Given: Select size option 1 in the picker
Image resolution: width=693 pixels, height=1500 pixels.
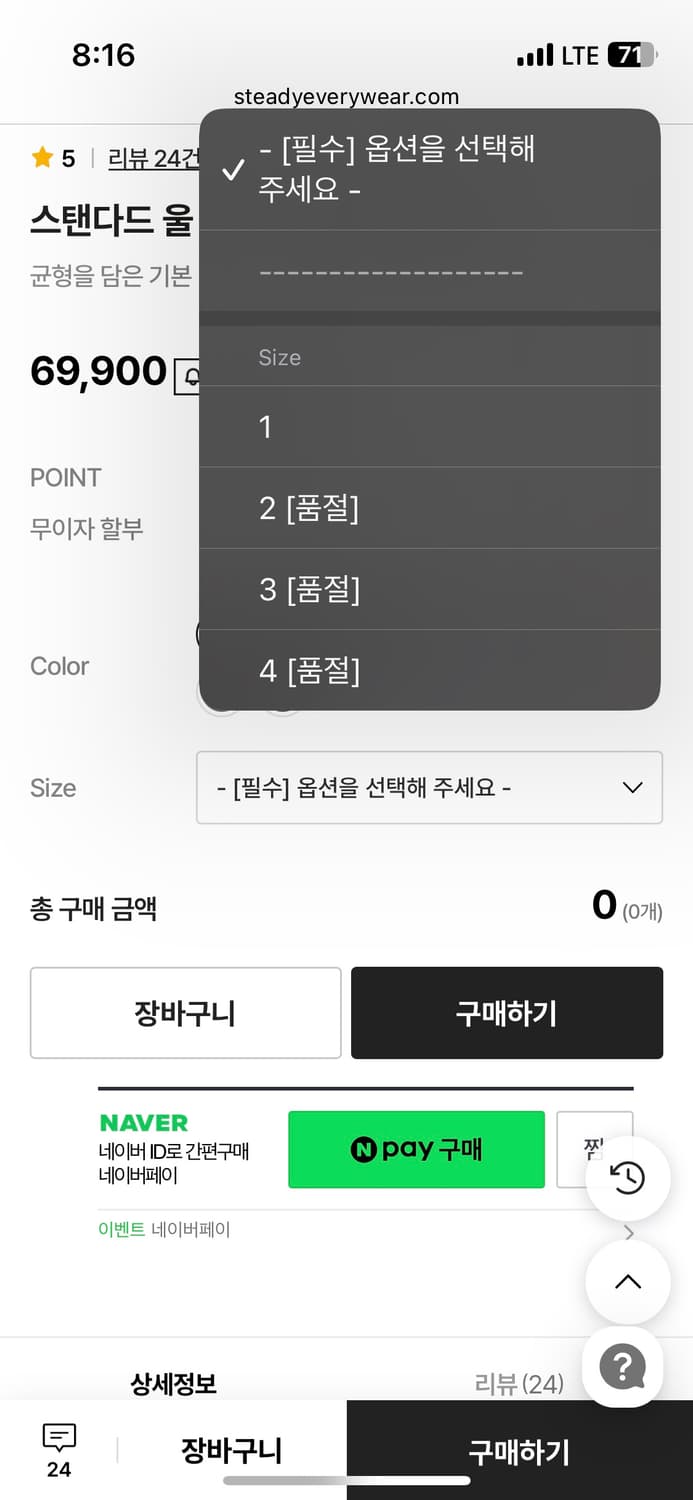Looking at the screenshot, I should click(x=430, y=428).
